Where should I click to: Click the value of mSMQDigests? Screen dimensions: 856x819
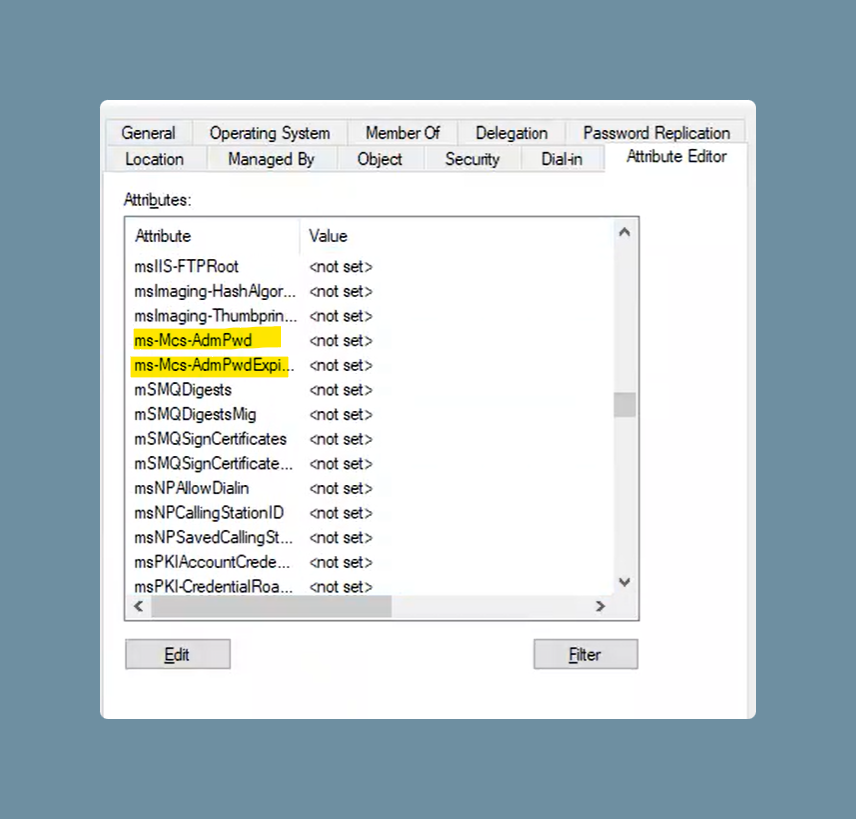coord(341,389)
